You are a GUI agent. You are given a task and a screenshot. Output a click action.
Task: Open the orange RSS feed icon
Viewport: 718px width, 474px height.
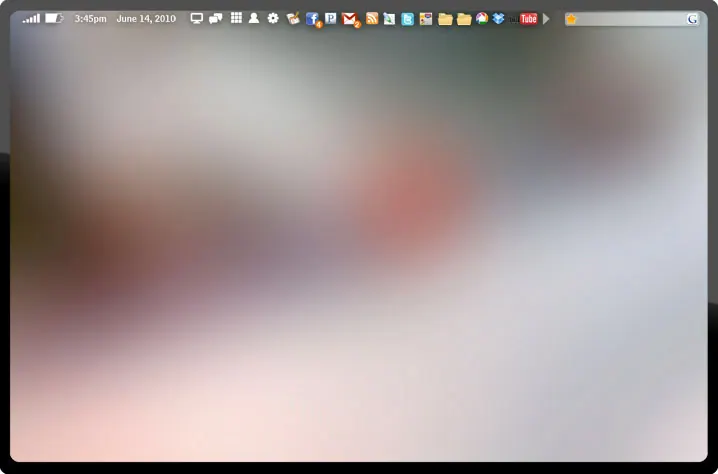[x=372, y=18]
